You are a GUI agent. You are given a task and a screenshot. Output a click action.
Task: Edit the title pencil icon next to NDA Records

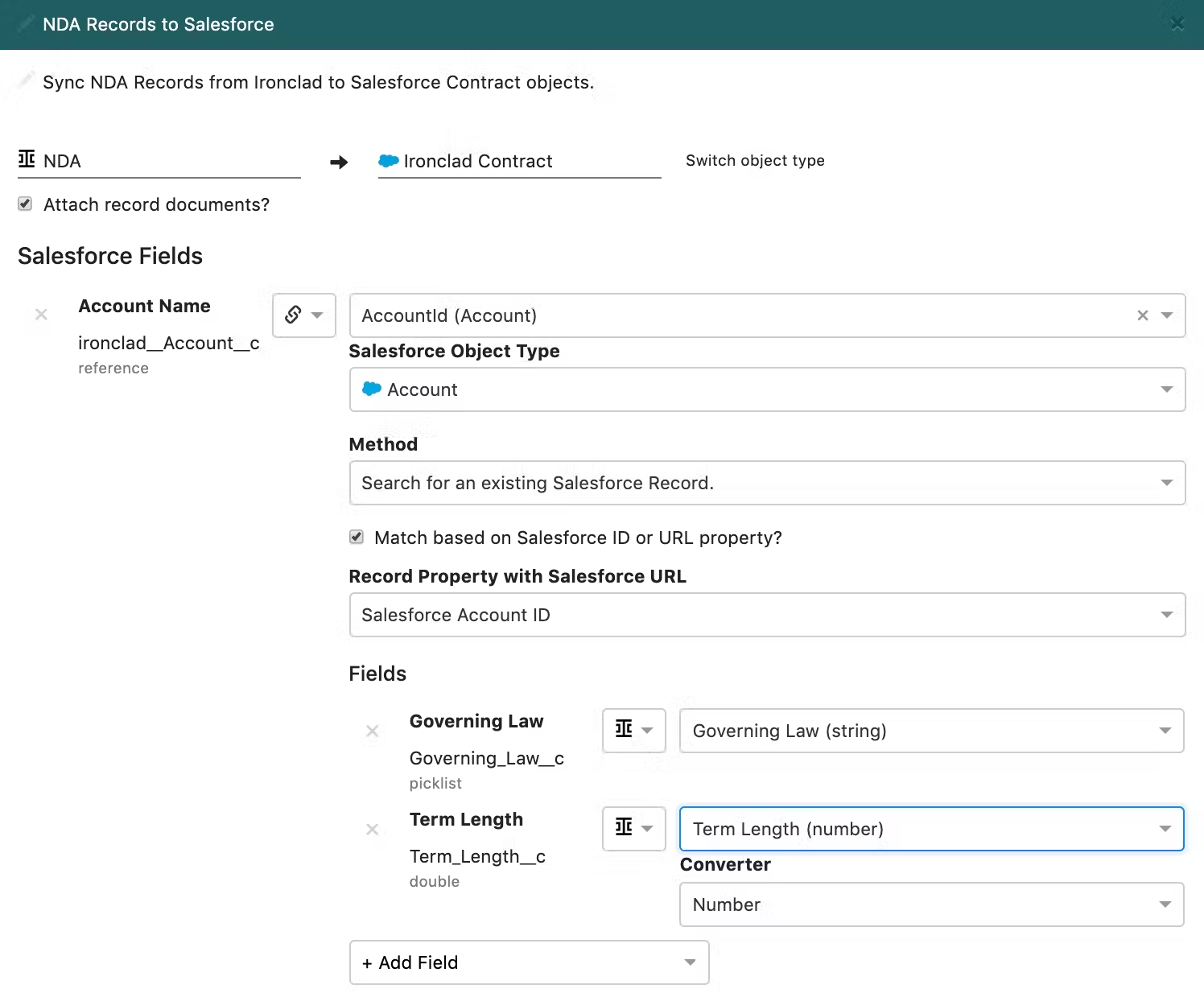(26, 24)
